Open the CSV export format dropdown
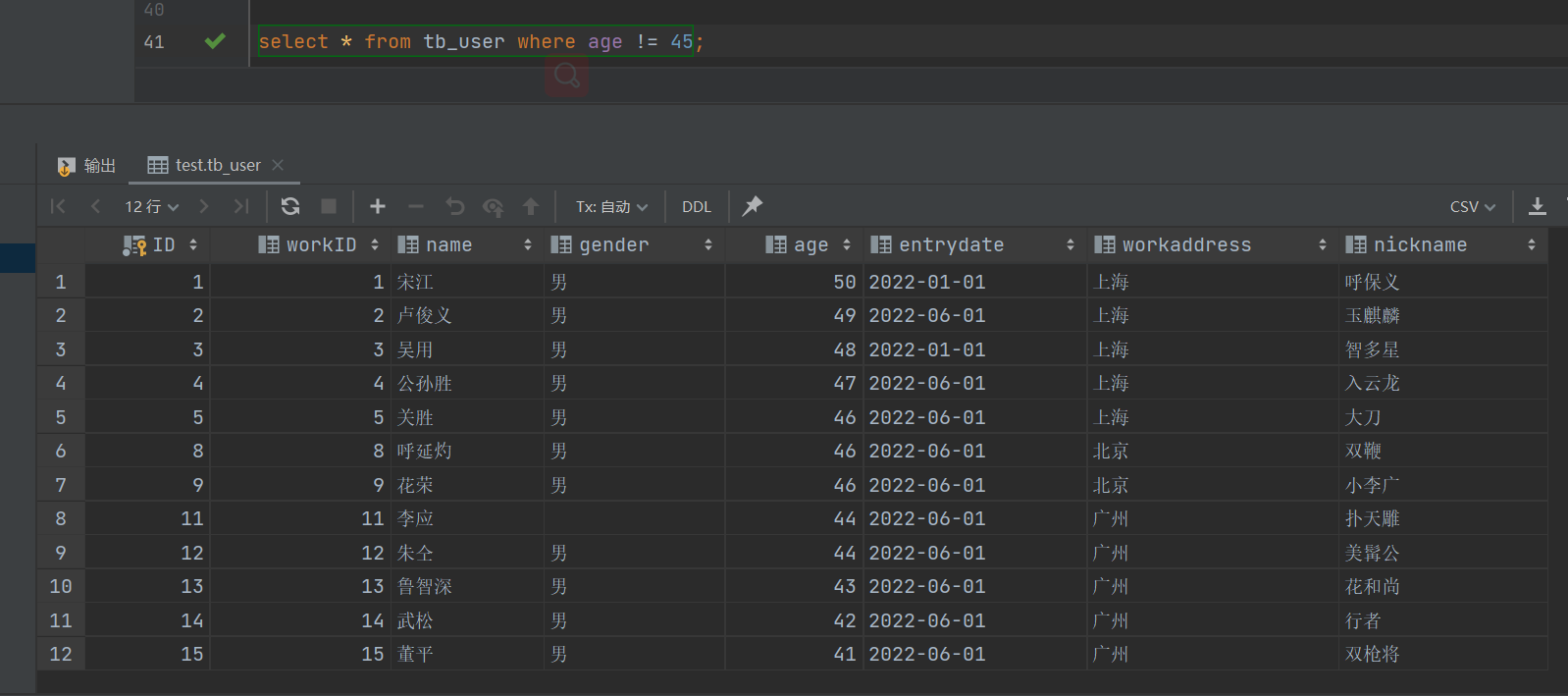This screenshot has height=696, width=1568. (1473, 206)
